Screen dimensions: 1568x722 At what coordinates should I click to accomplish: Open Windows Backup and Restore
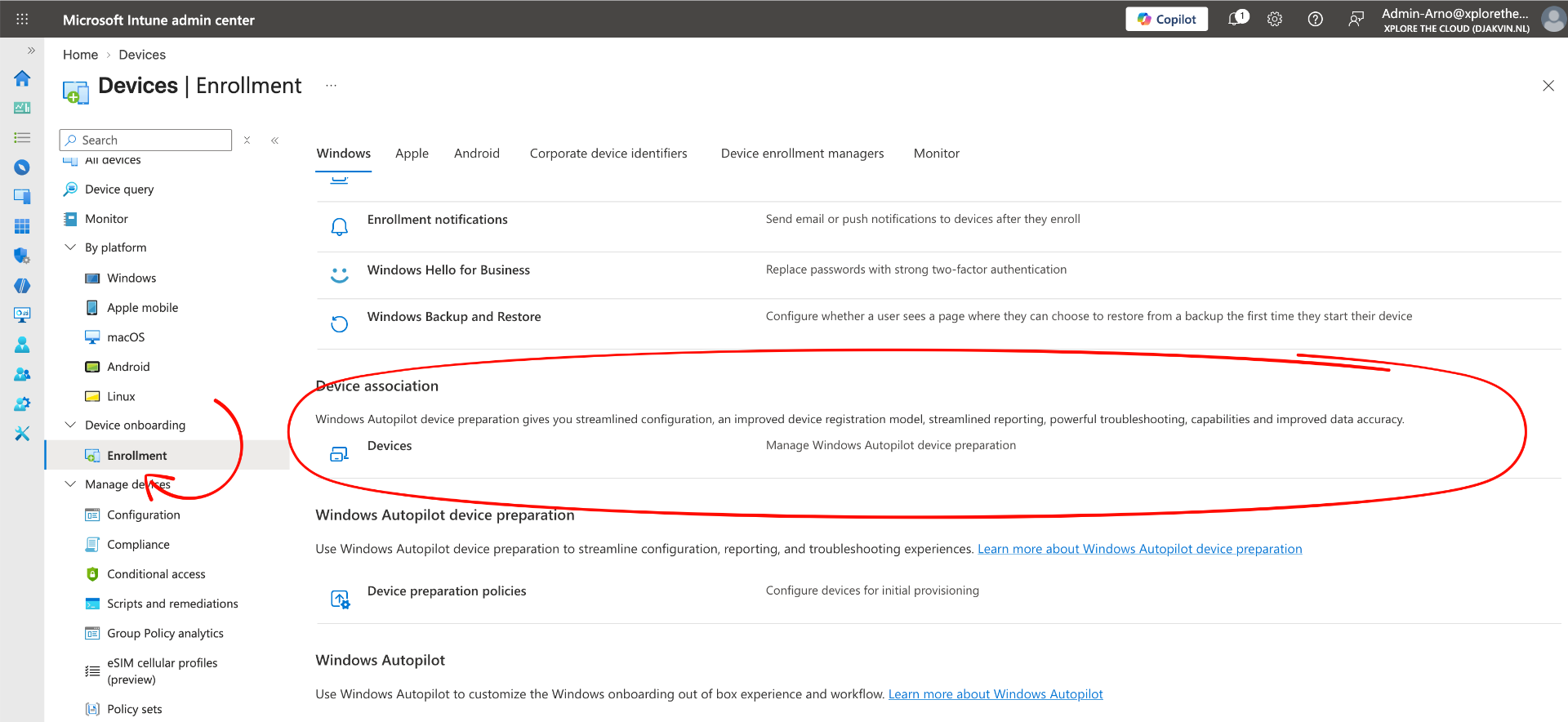[454, 317]
